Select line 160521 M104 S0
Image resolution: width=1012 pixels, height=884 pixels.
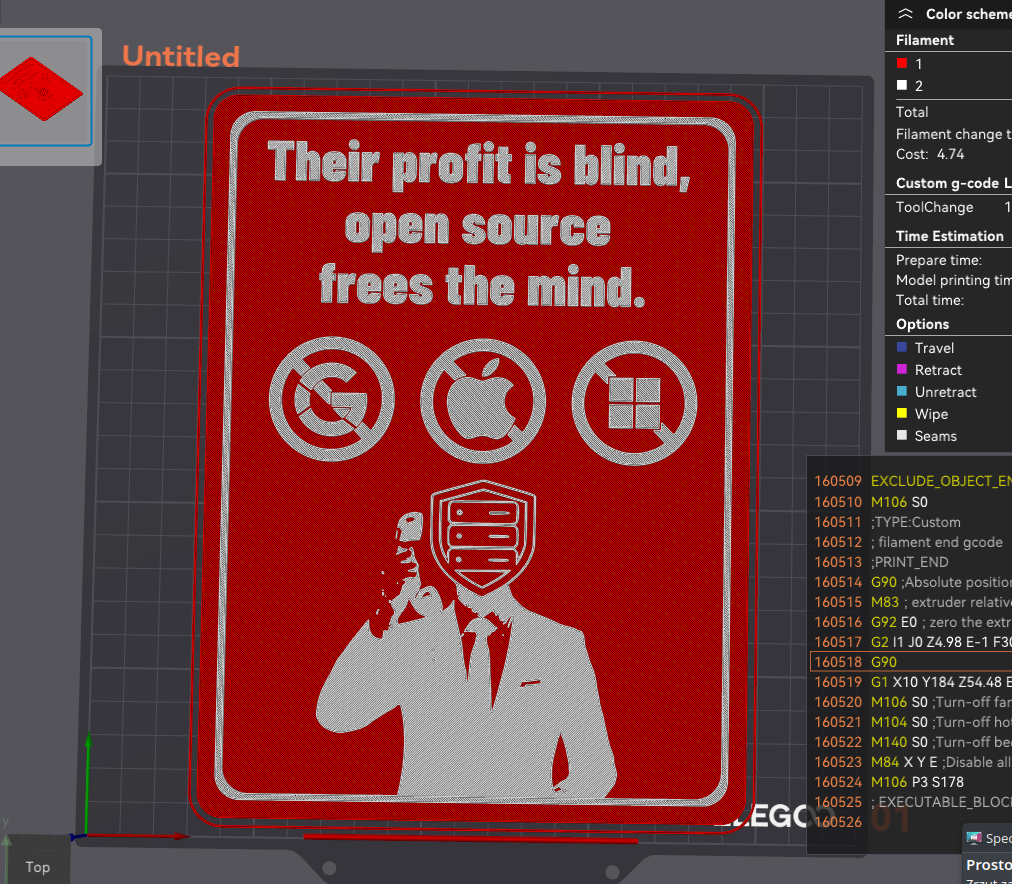pyautogui.click(x=911, y=722)
